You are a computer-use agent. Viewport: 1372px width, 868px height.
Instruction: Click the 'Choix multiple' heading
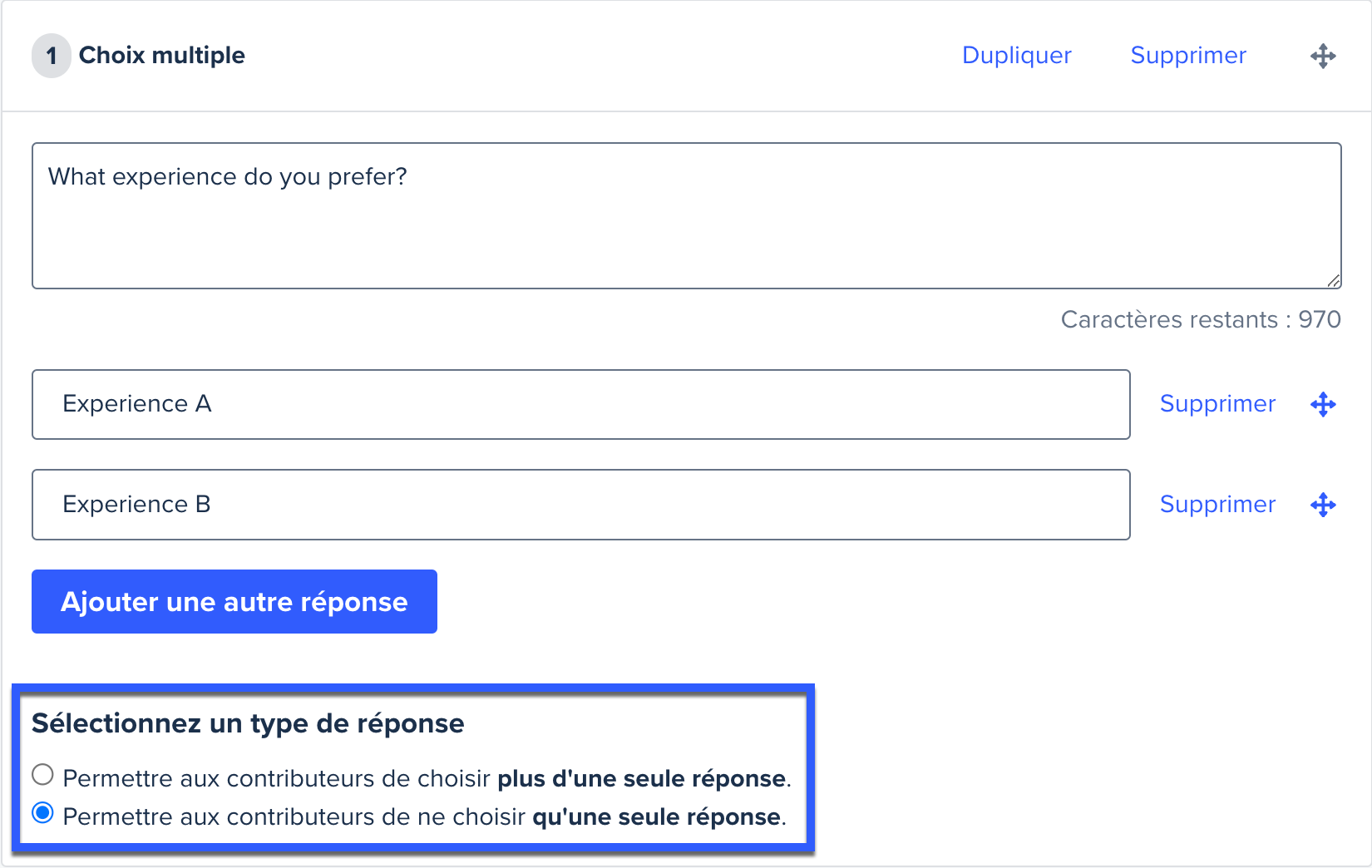tap(162, 55)
